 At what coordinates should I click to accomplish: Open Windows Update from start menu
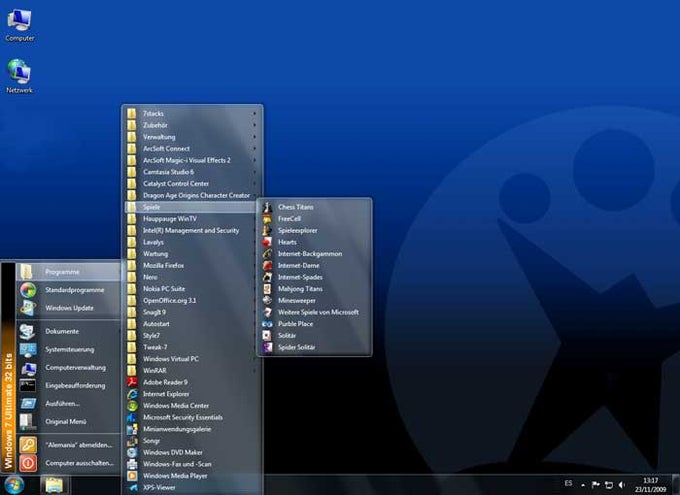(69, 308)
